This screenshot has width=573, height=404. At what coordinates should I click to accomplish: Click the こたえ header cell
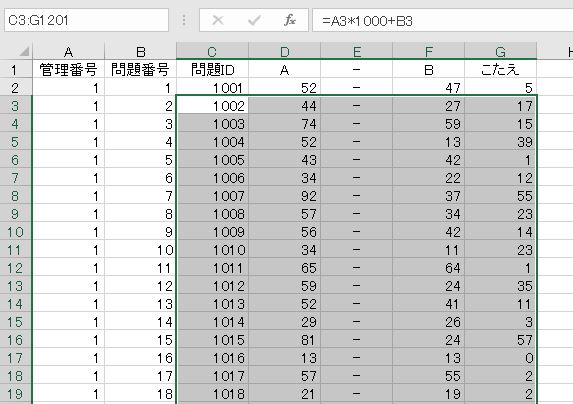click(500, 69)
